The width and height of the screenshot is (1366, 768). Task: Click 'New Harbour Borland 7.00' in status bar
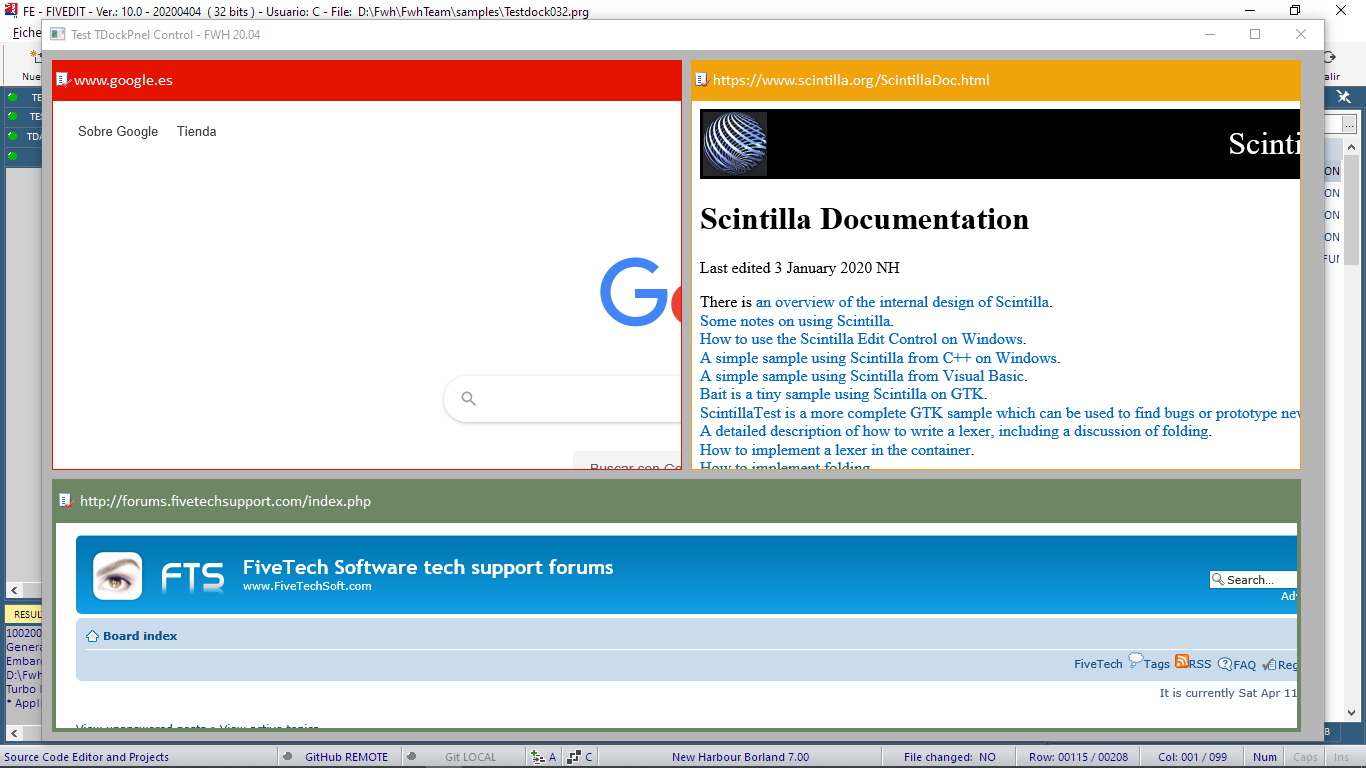(x=740, y=757)
